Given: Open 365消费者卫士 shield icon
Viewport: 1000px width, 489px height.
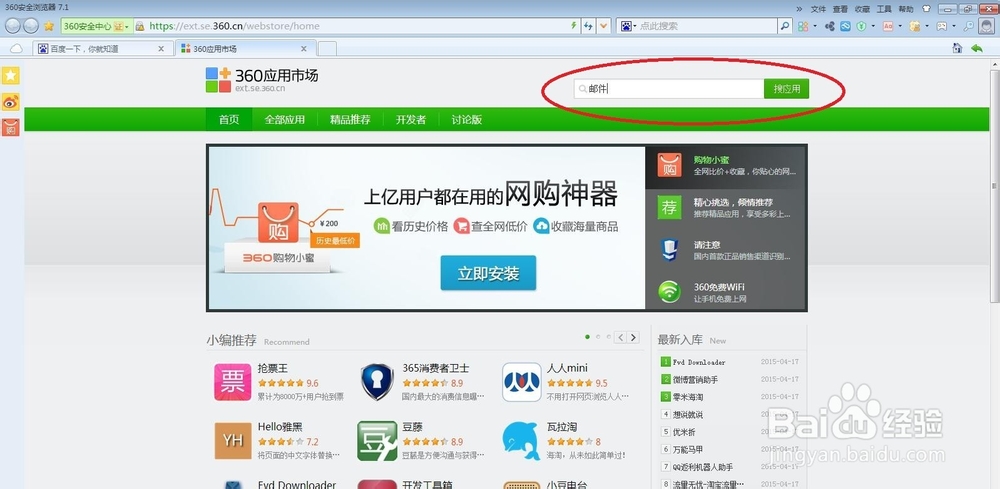Looking at the screenshot, I should (377, 382).
